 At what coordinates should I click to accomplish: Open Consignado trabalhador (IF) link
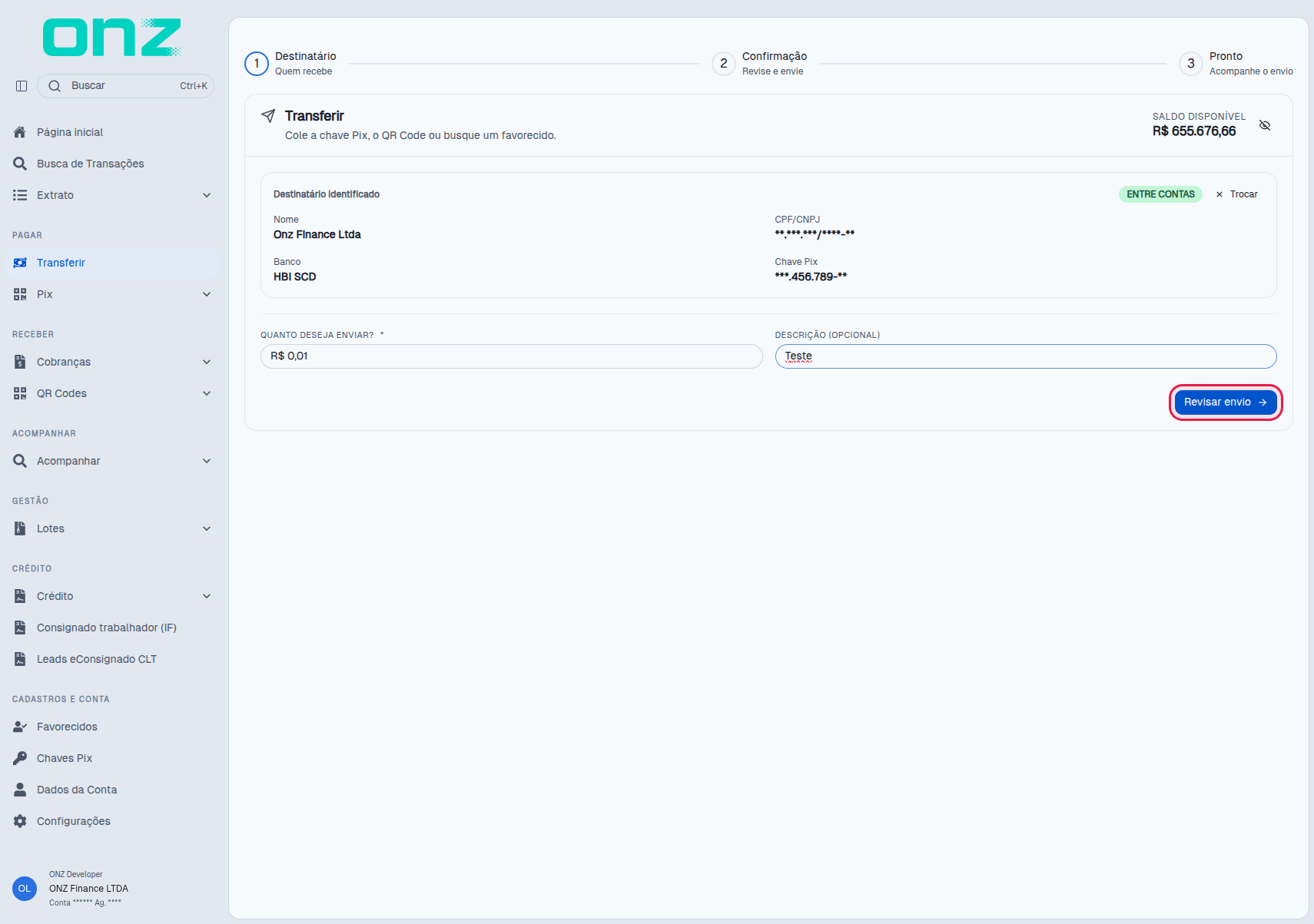point(112,628)
